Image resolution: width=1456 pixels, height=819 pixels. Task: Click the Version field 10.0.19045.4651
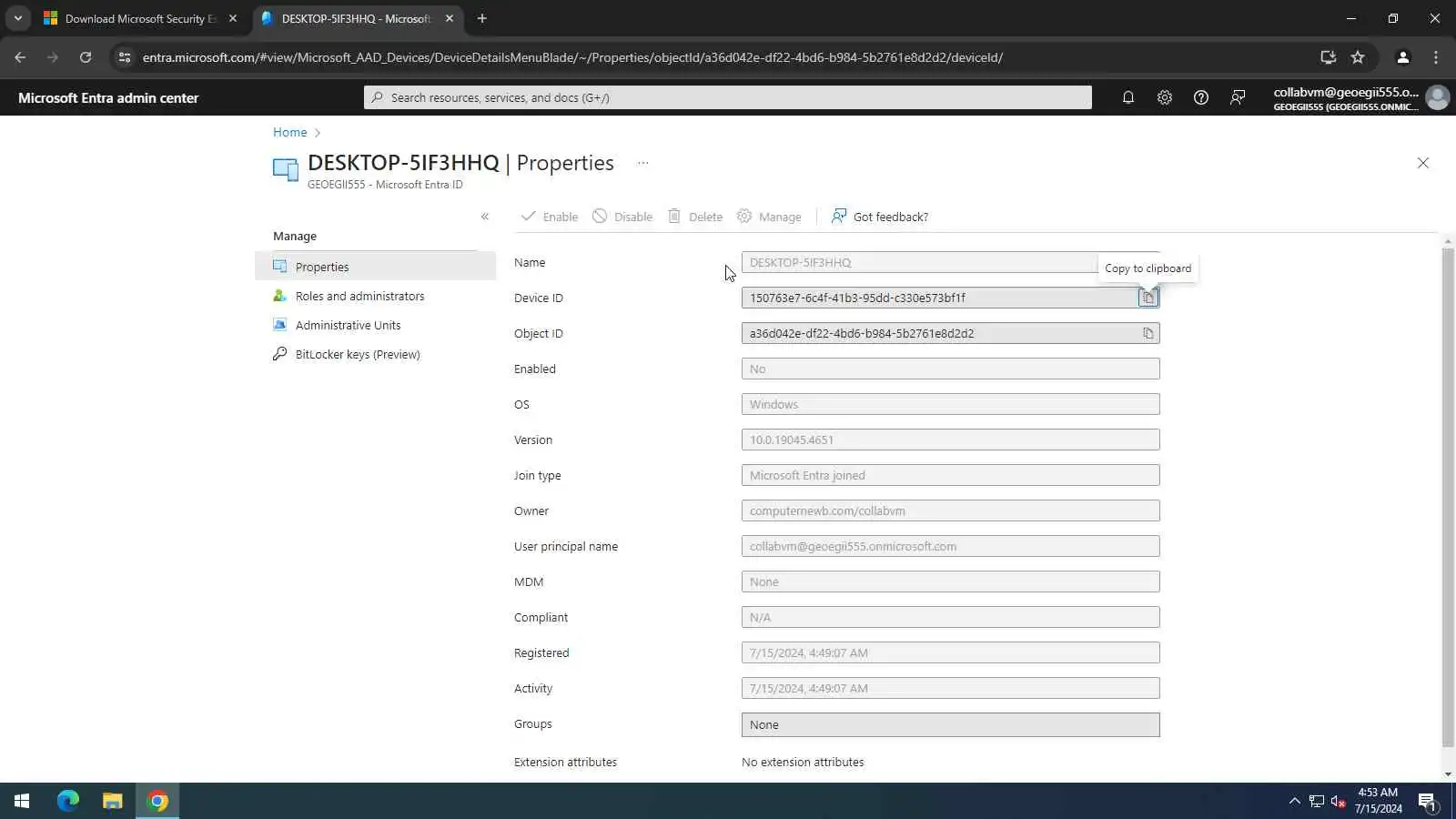point(951,440)
